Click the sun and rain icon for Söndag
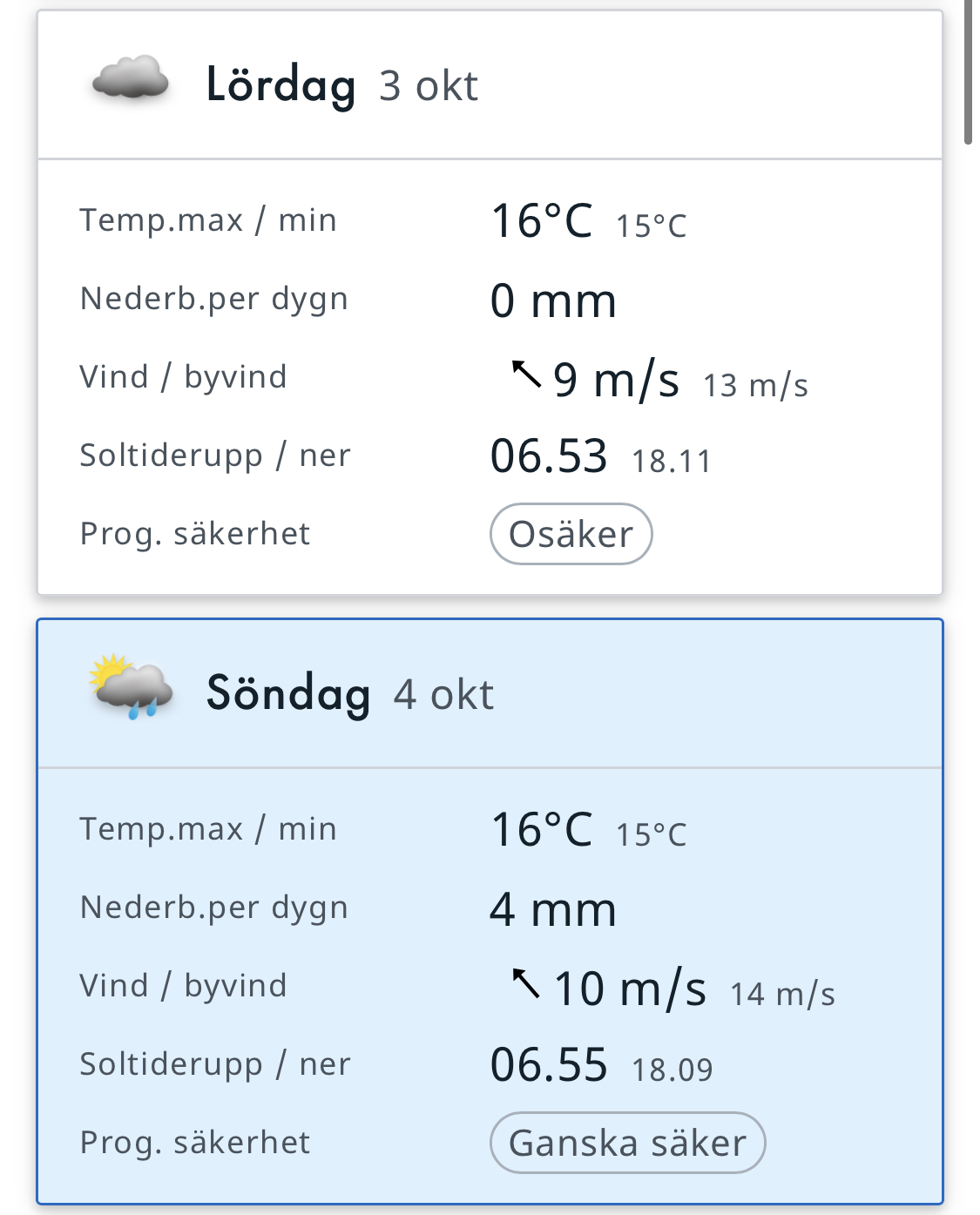Image resolution: width=980 pixels, height=1215 pixels. 131,688
